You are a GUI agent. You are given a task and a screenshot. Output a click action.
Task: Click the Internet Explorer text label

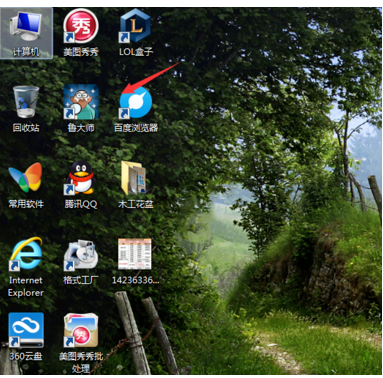pyautogui.click(x=26, y=286)
